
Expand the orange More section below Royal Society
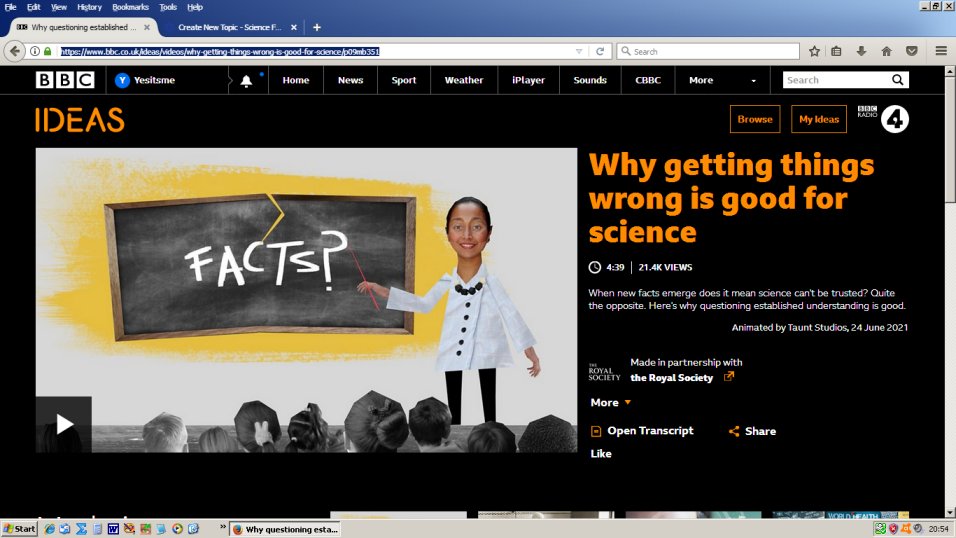click(611, 402)
